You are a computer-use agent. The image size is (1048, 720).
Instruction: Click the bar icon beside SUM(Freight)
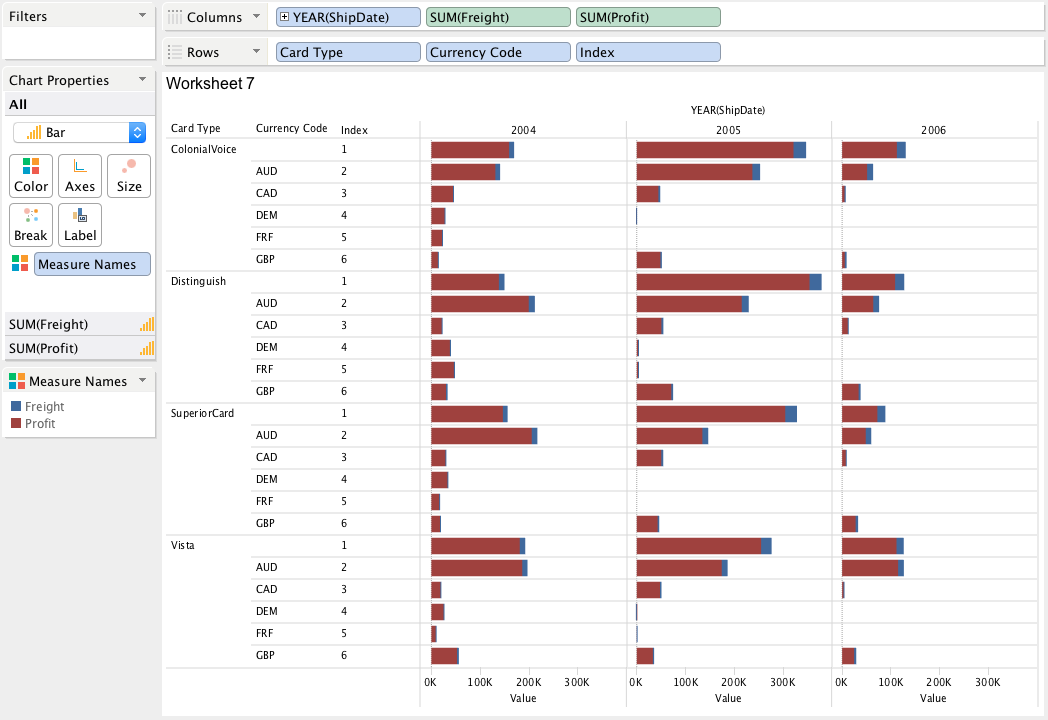(147, 324)
